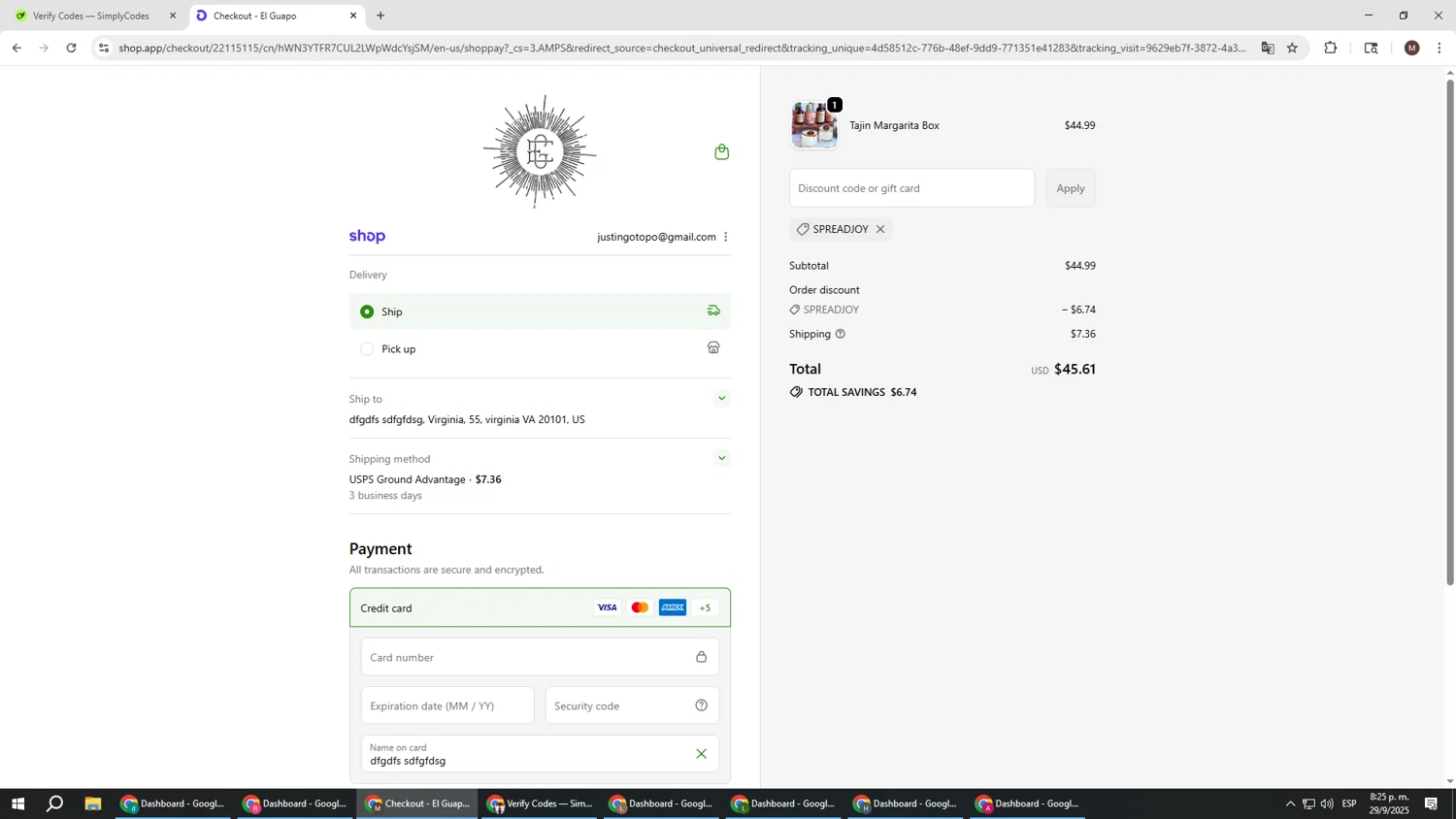Open the shopping bag cart icon
1456x819 pixels.
click(x=721, y=151)
